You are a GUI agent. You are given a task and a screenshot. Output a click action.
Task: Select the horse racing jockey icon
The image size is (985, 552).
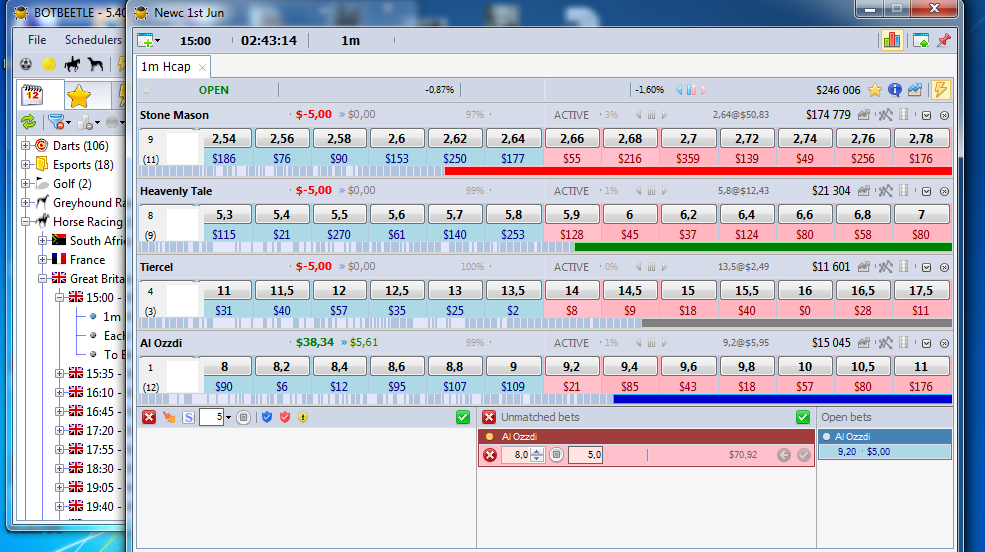[x=72, y=64]
